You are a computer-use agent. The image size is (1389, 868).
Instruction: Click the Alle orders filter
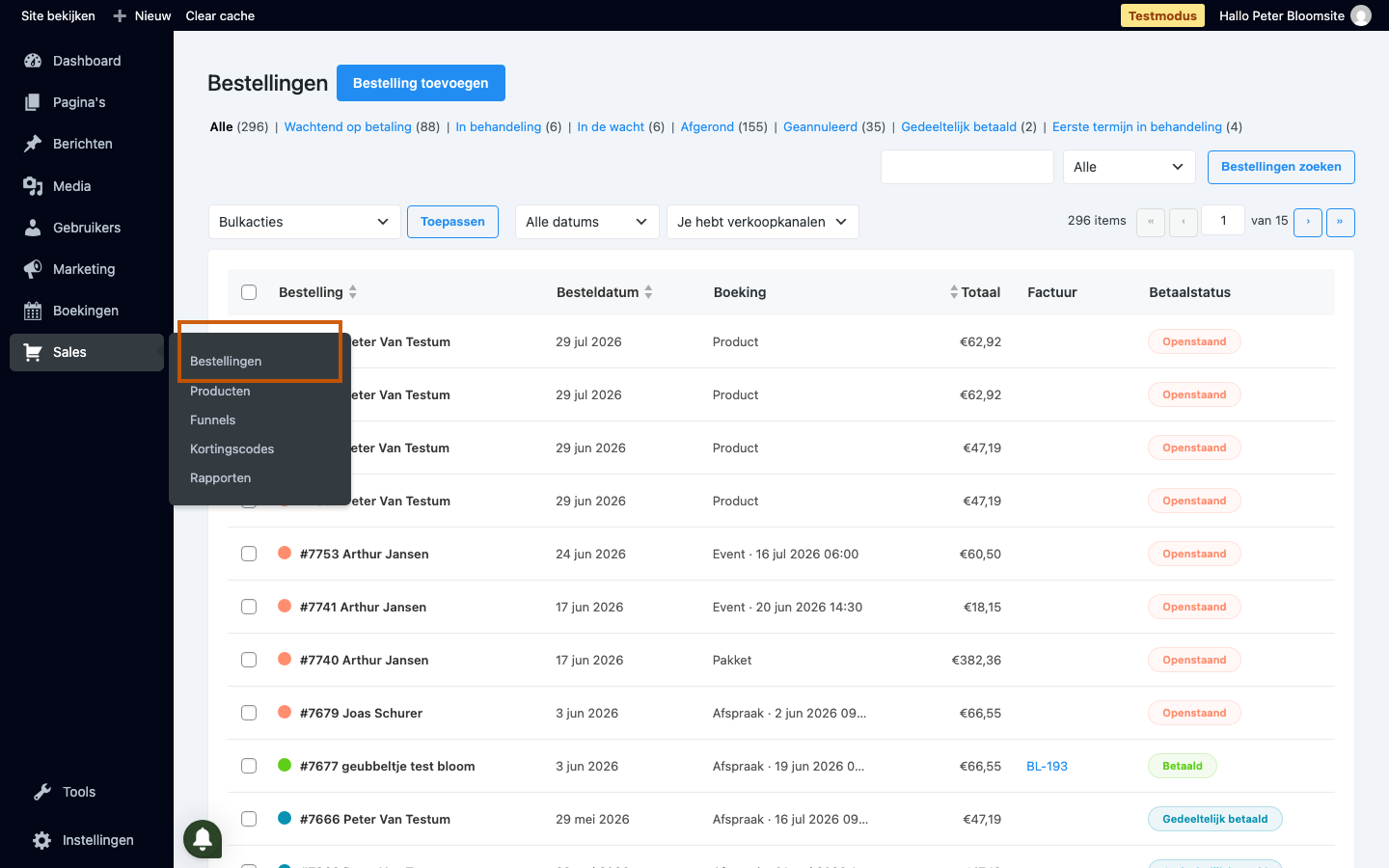tap(222, 126)
